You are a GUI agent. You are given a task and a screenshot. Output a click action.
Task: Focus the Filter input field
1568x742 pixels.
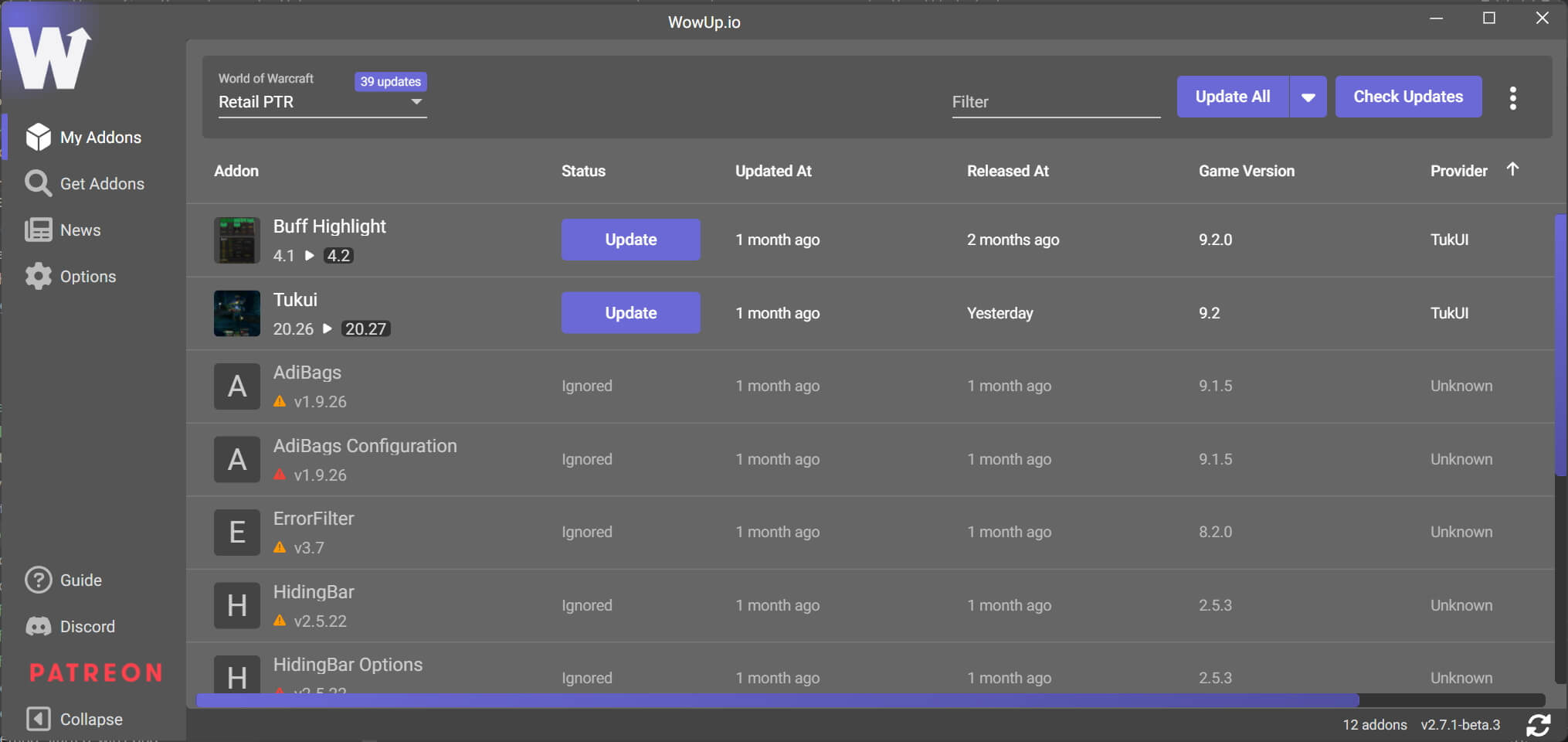[1056, 102]
